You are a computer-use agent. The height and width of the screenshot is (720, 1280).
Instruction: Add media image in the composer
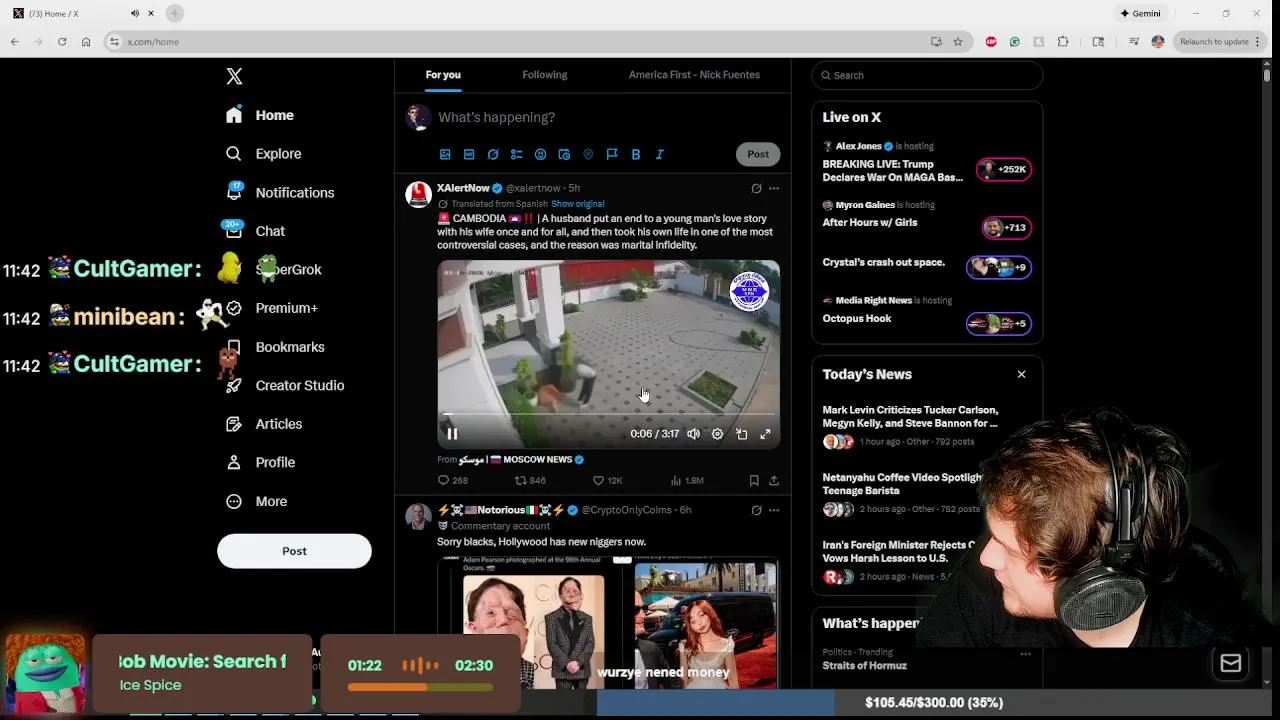tap(445, 154)
